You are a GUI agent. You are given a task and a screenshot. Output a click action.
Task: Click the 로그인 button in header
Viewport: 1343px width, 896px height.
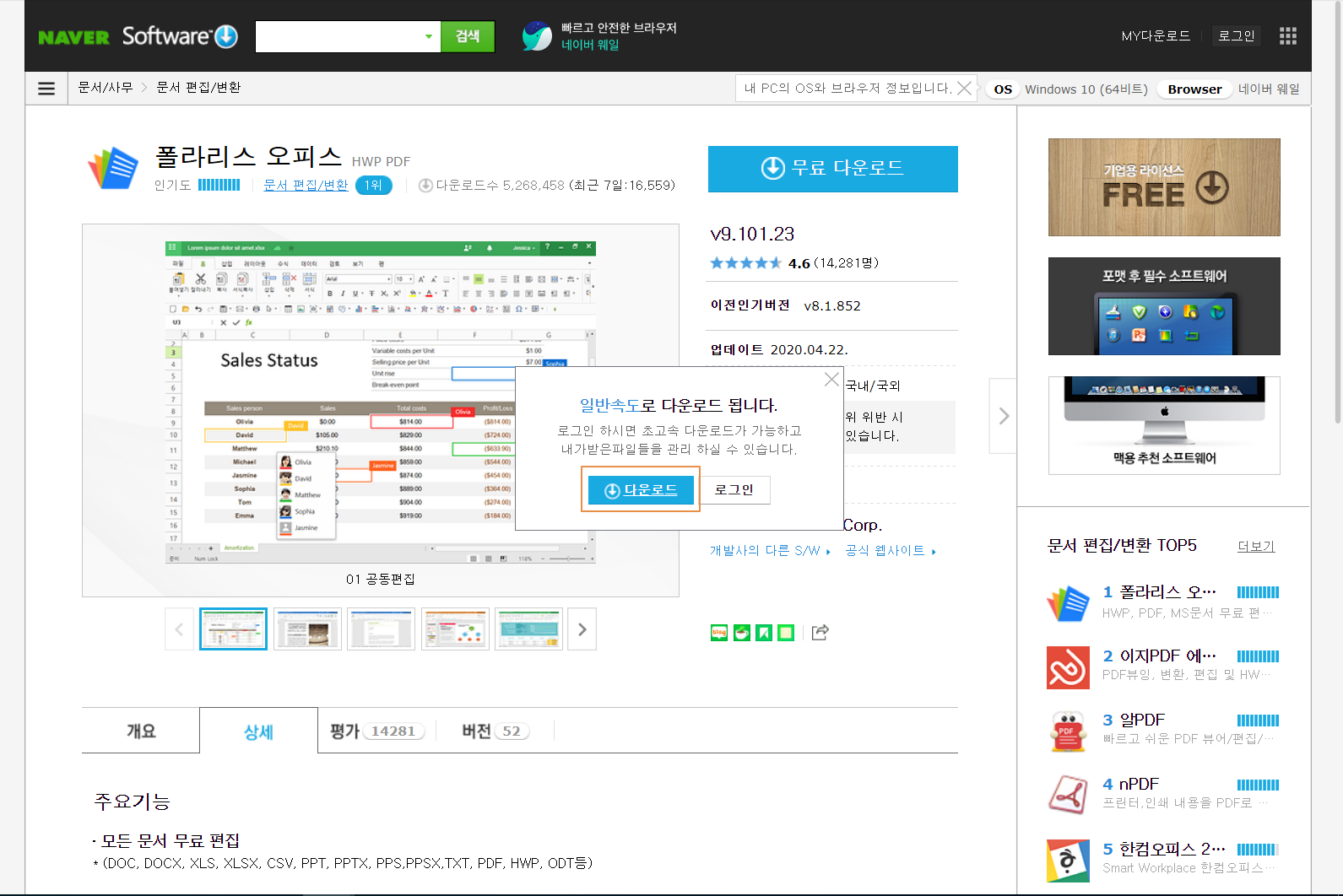click(x=1237, y=36)
